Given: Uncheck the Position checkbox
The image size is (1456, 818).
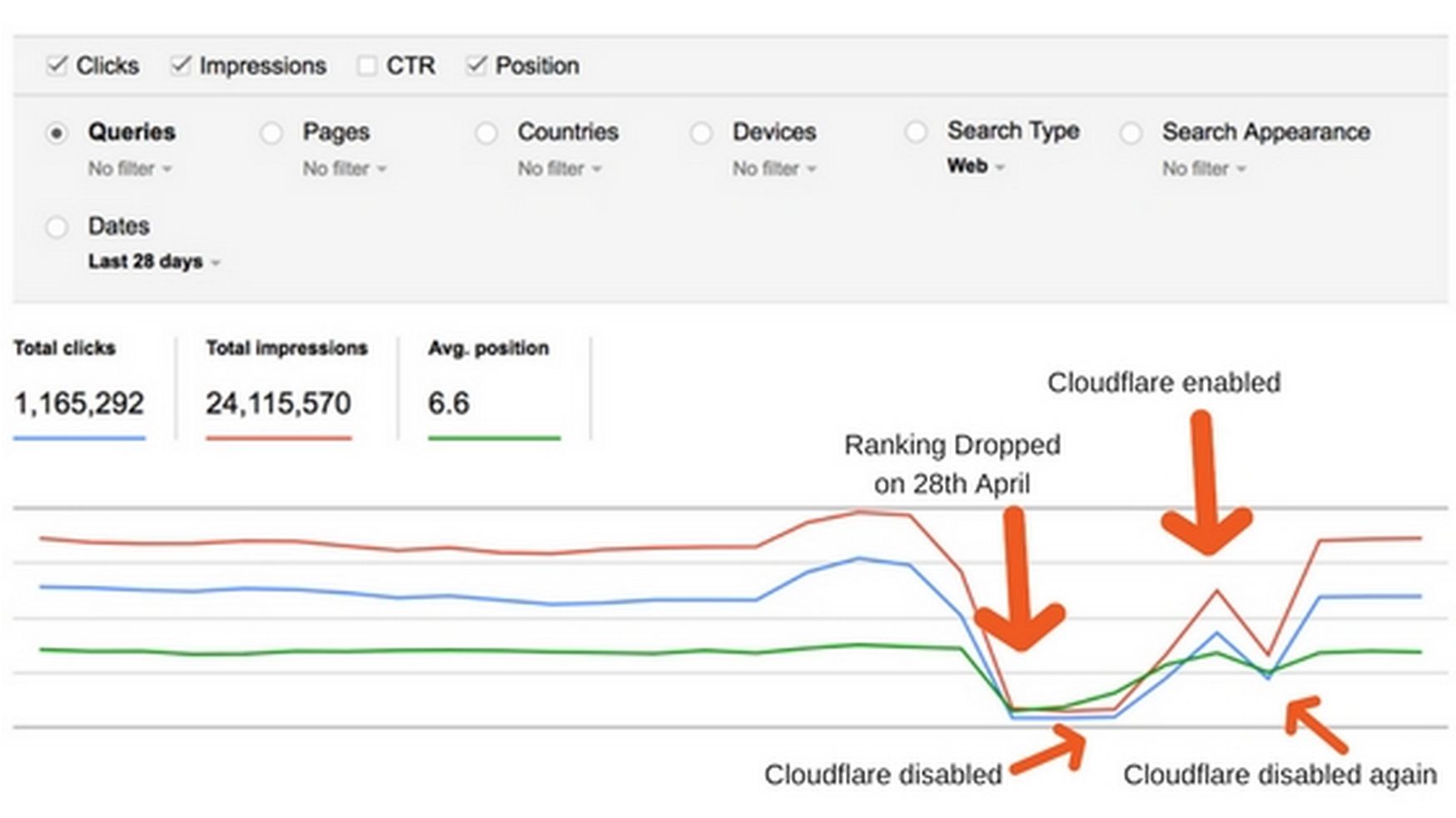Looking at the screenshot, I should point(475,66).
